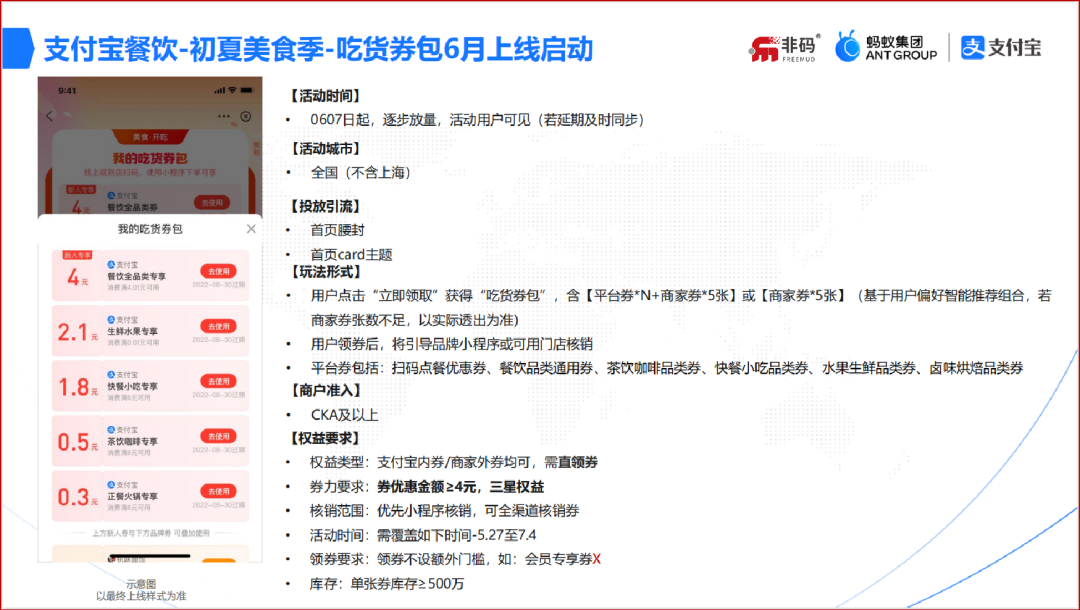Click the 【活动时间】 heading

[324, 96]
